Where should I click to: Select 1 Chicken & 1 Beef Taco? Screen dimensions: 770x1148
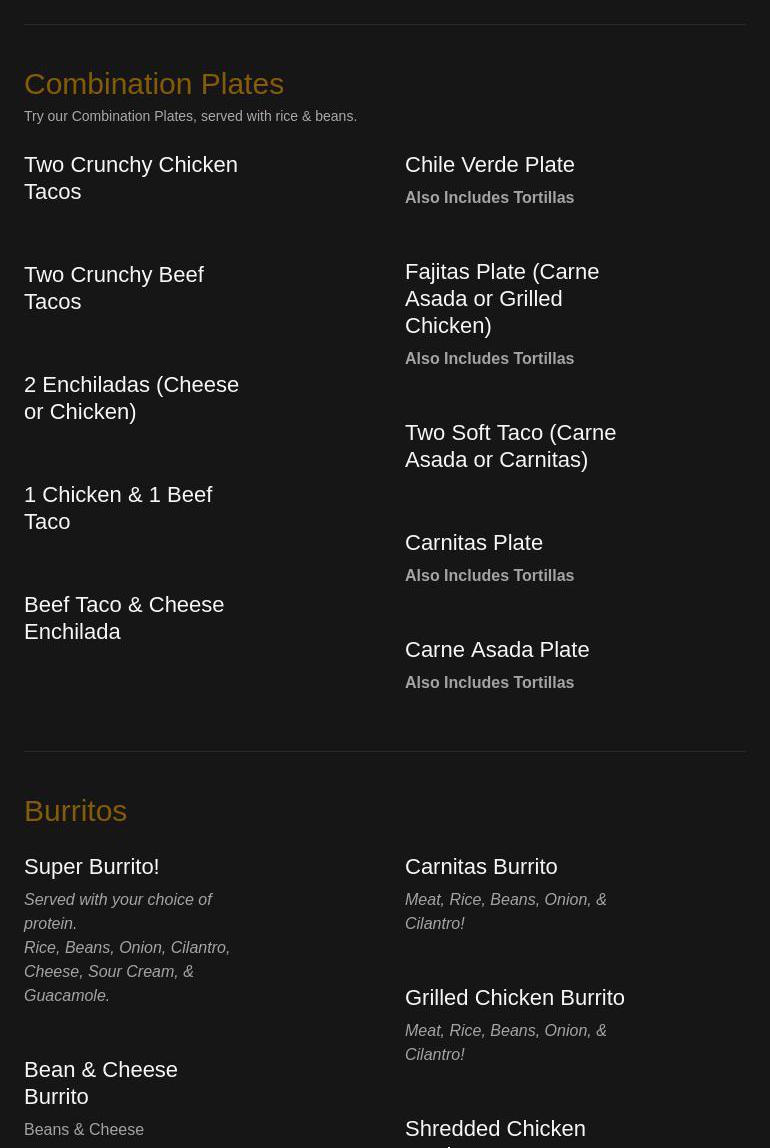point(119,508)
